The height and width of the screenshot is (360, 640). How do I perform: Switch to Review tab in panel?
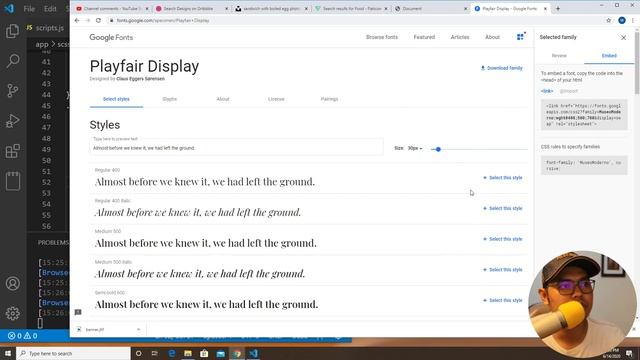pos(559,56)
